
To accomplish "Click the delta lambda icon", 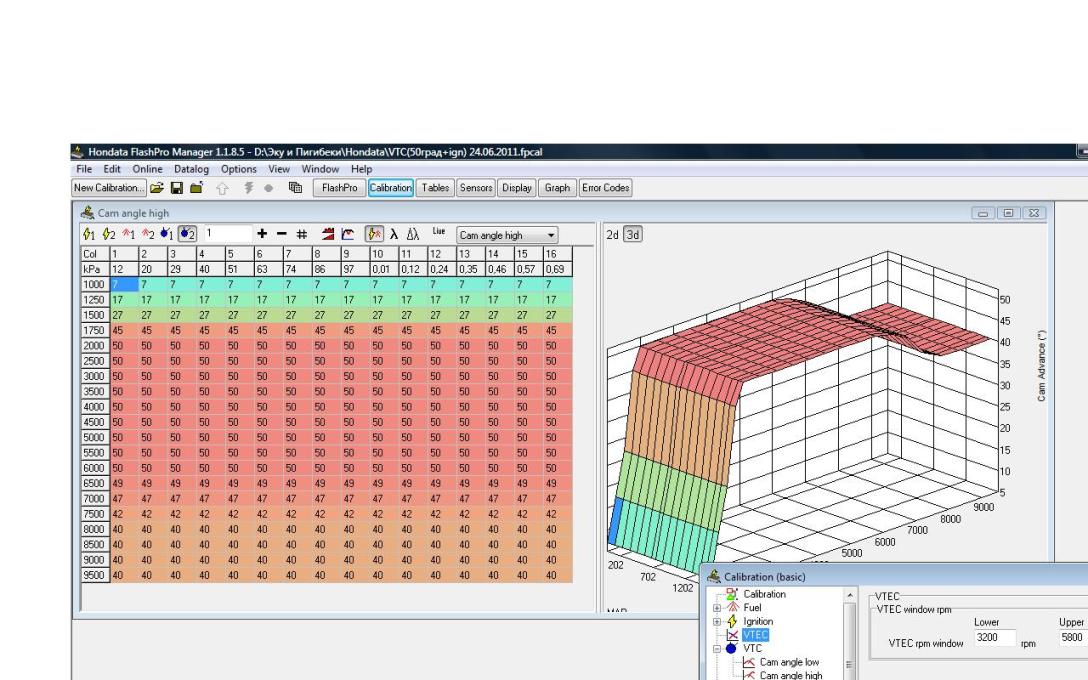I will tap(413, 235).
